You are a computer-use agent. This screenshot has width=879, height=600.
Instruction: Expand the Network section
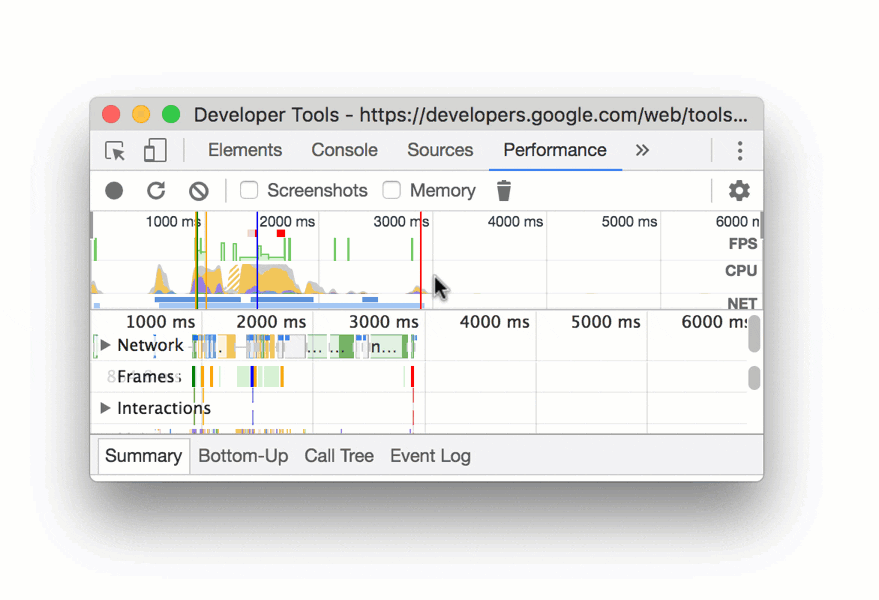tap(105, 345)
